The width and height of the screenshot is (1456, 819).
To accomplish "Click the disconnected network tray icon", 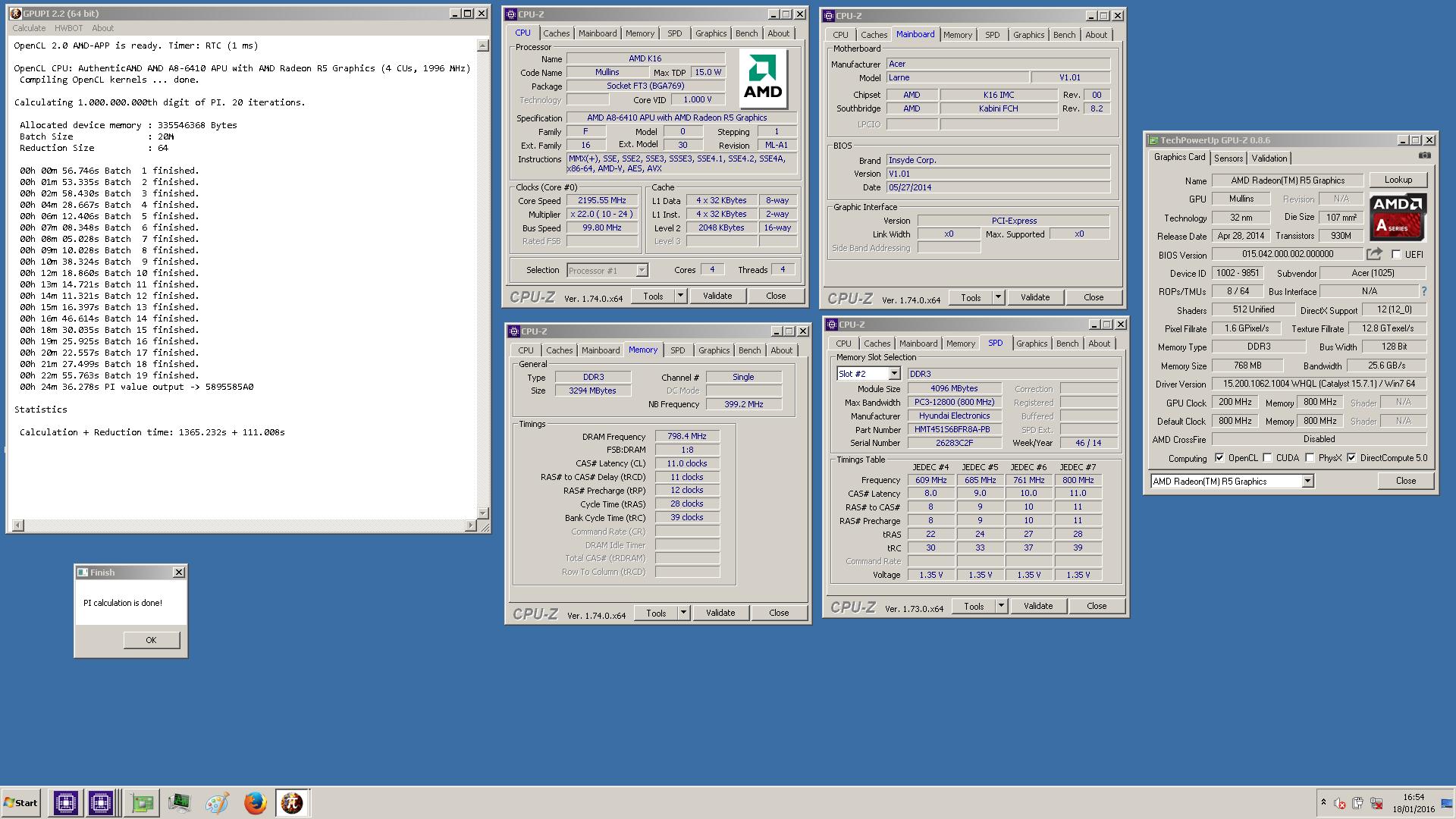I will [1376, 803].
